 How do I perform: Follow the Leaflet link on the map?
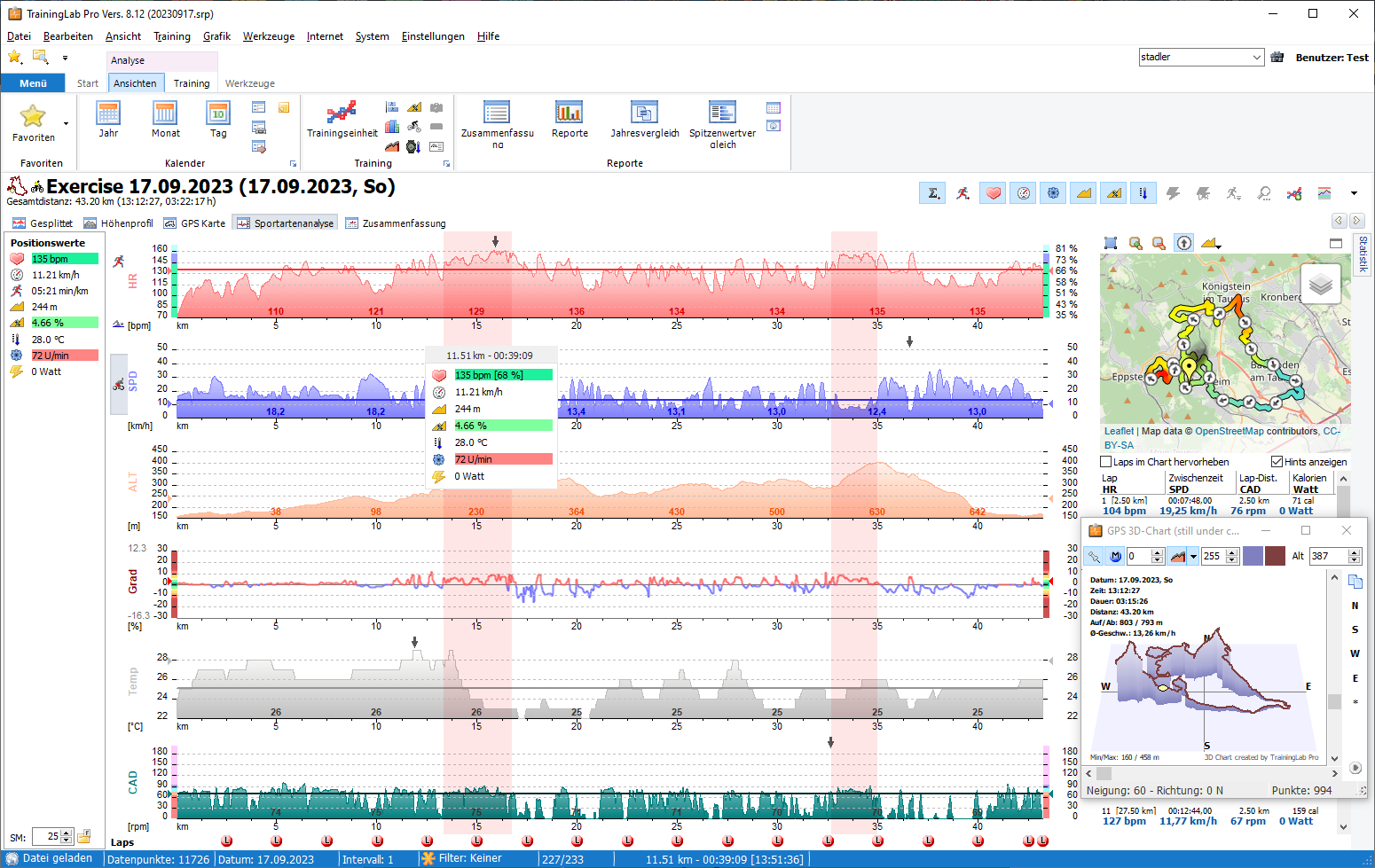1120,431
